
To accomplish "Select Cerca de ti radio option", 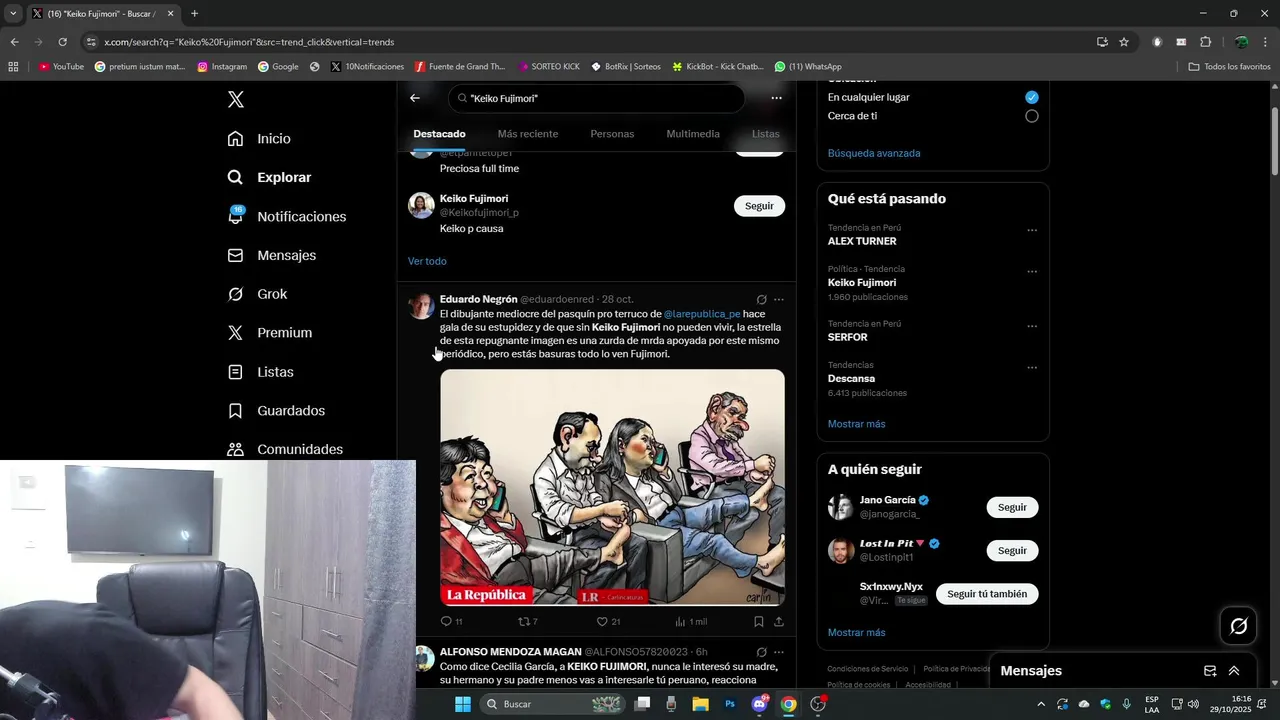I will (1032, 116).
